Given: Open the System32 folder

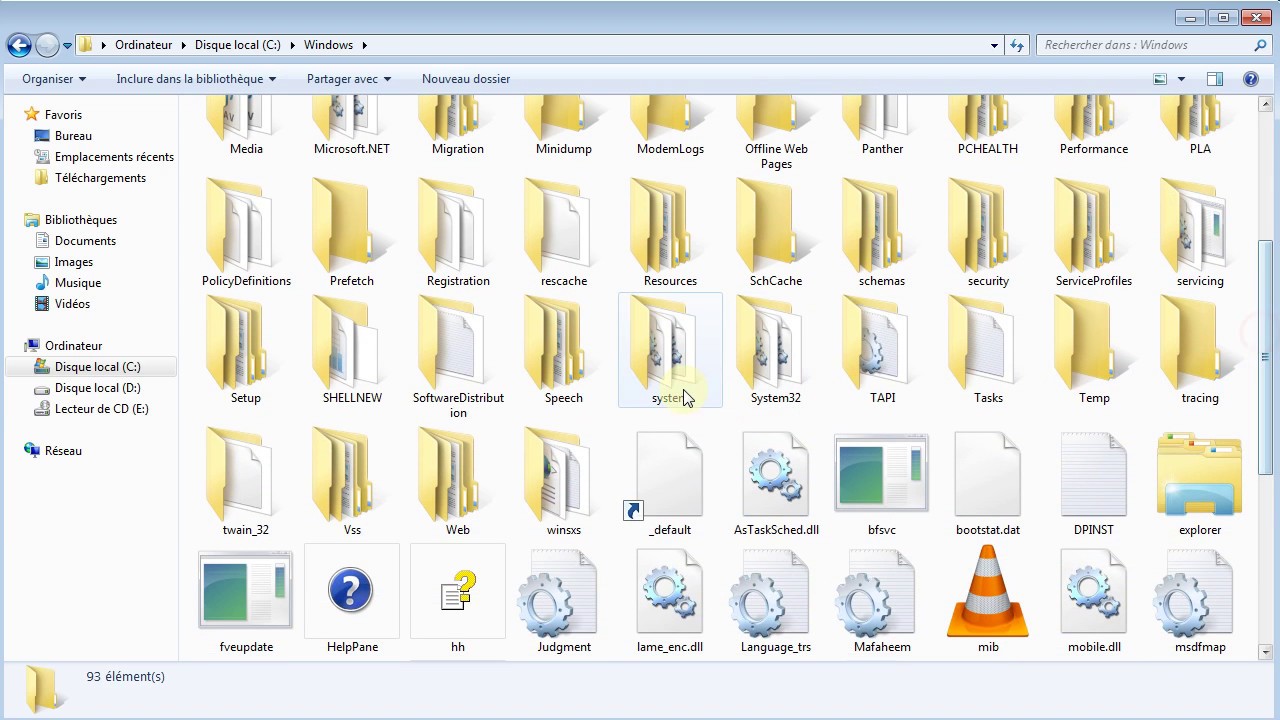Looking at the screenshot, I should [775, 350].
